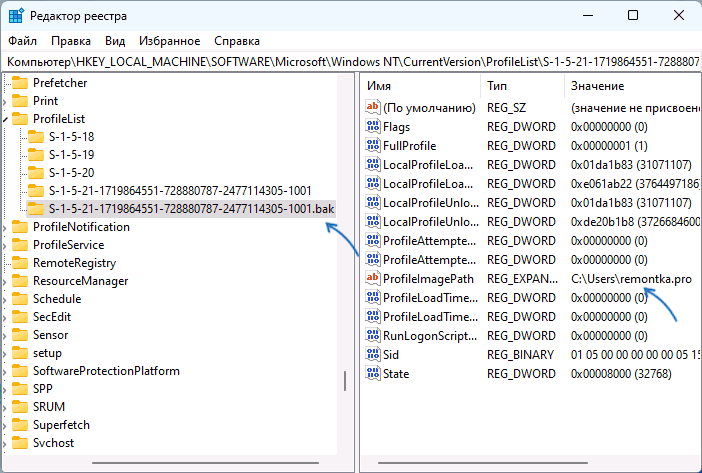Open the Файл menu
Screen dimensions: 702x473
[x=23, y=41]
